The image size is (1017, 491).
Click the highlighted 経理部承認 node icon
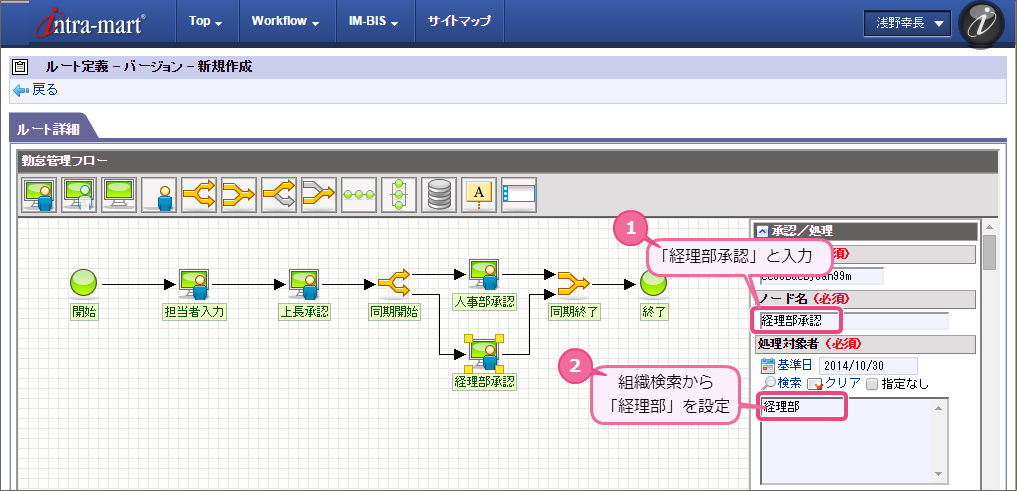pyautogui.click(x=485, y=355)
